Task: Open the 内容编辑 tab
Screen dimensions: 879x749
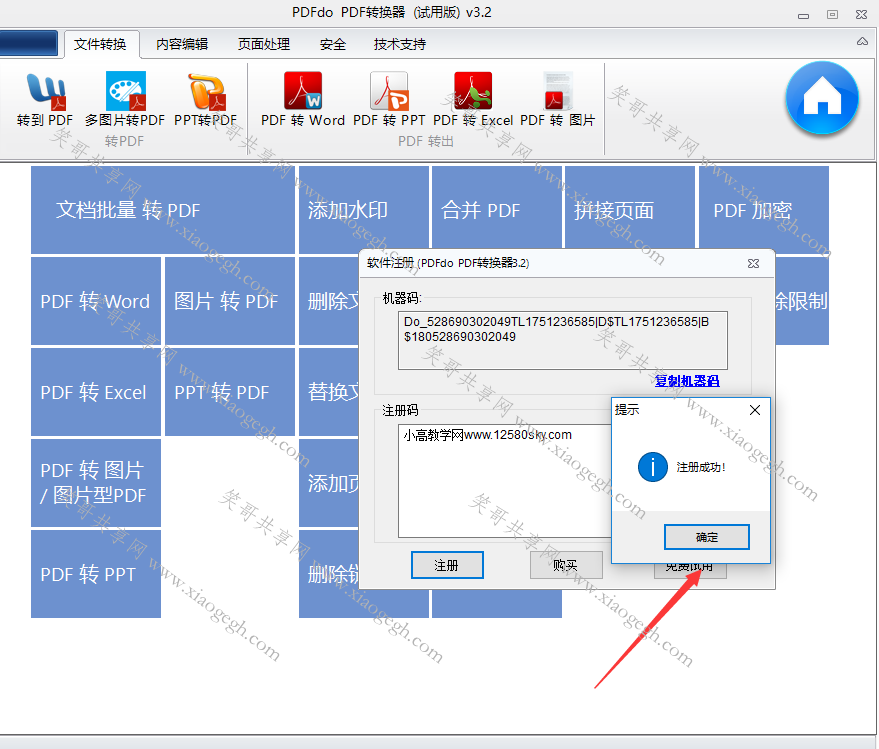Action: tap(182, 44)
